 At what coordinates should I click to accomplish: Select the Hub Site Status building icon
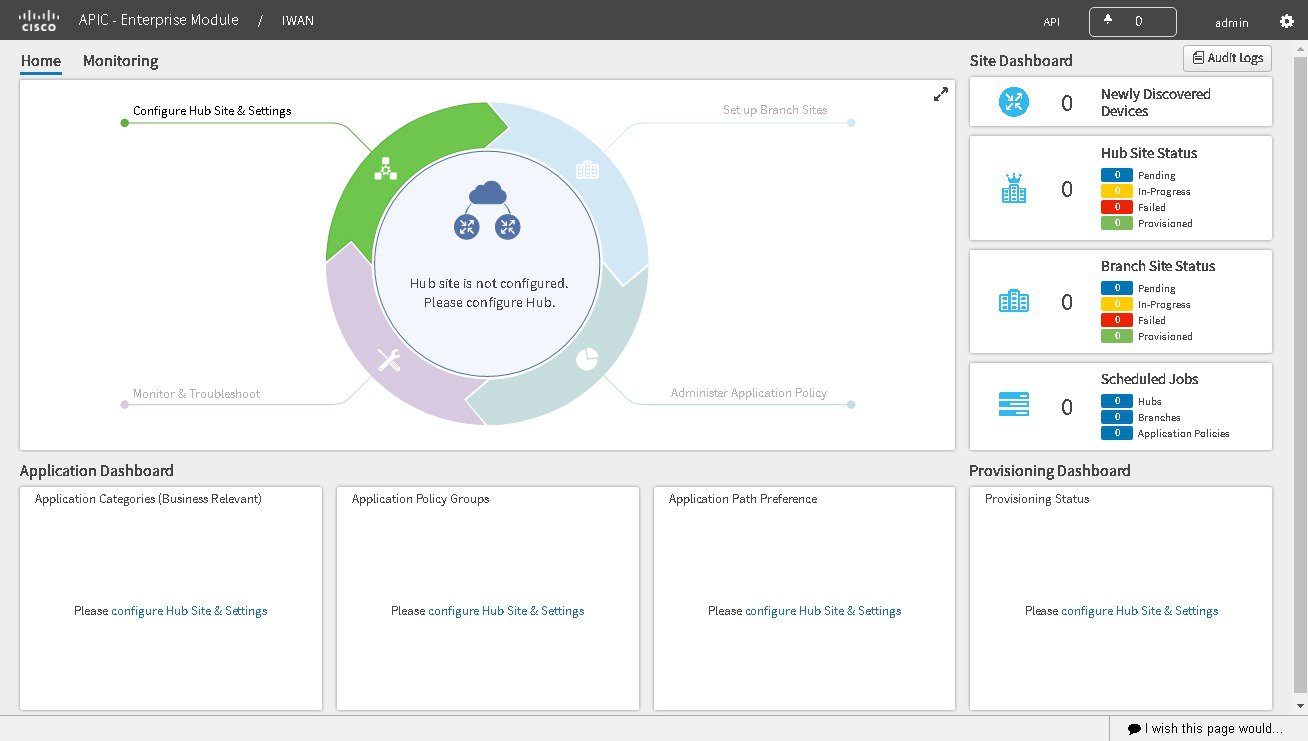pyautogui.click(x=1014, y=188)
